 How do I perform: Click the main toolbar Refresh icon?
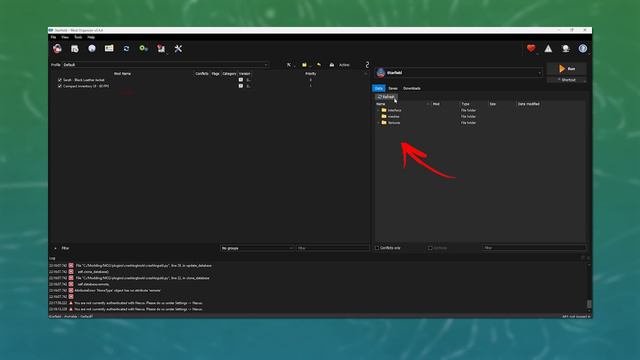(126, 49)
